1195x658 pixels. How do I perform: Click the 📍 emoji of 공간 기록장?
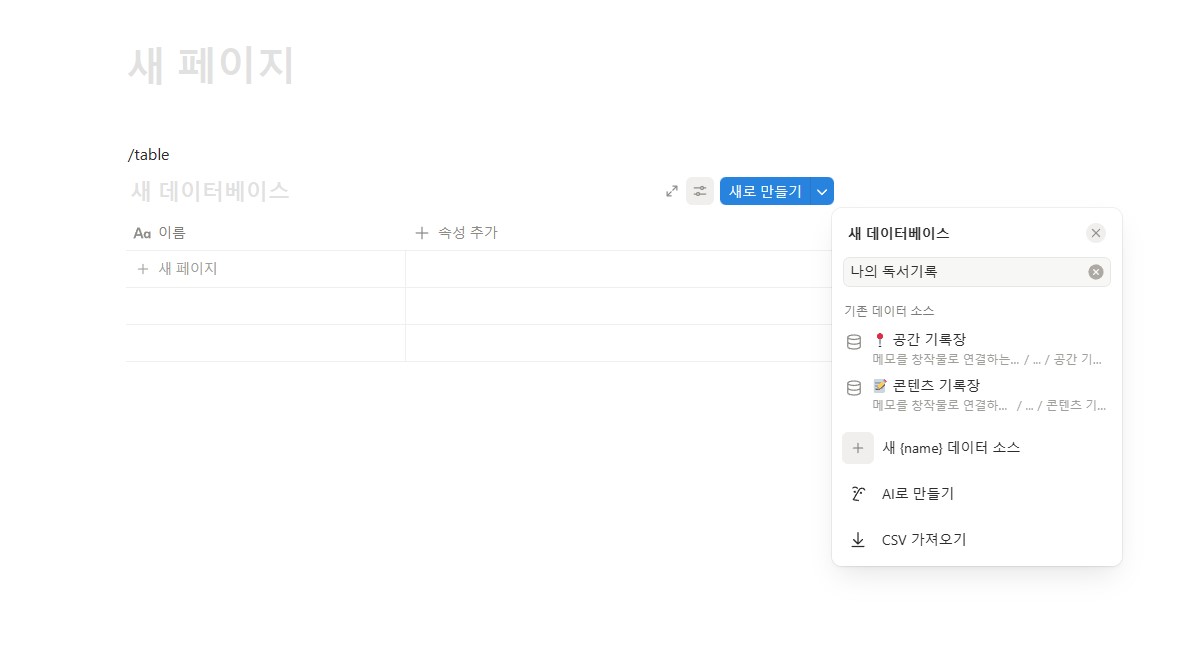tap(879, 339)
